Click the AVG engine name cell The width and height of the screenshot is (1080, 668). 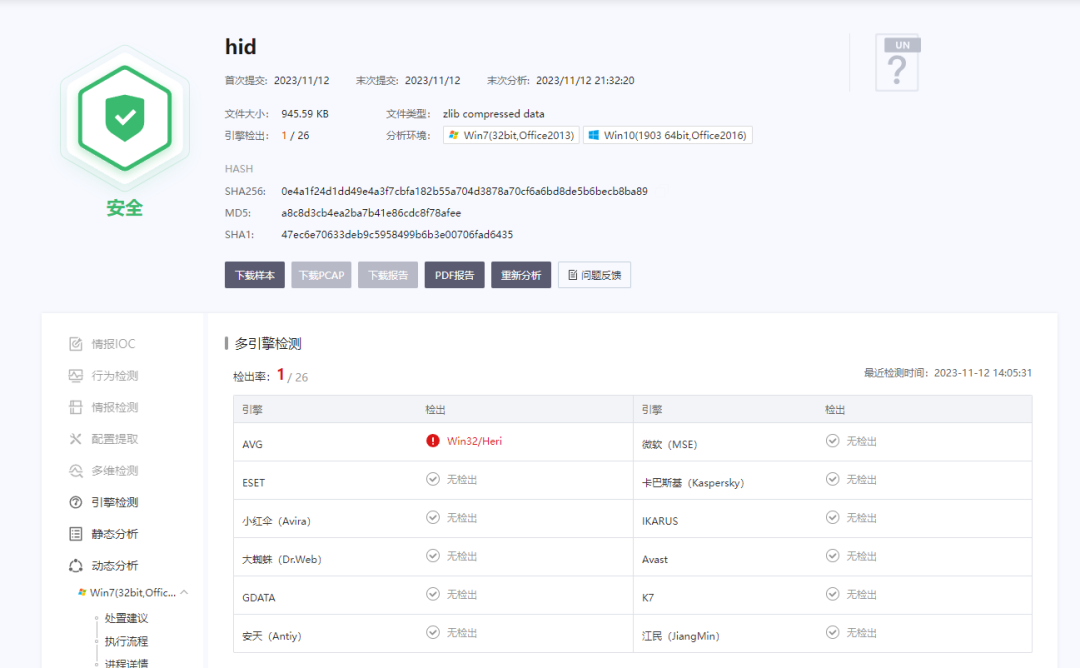coord(253,444)
